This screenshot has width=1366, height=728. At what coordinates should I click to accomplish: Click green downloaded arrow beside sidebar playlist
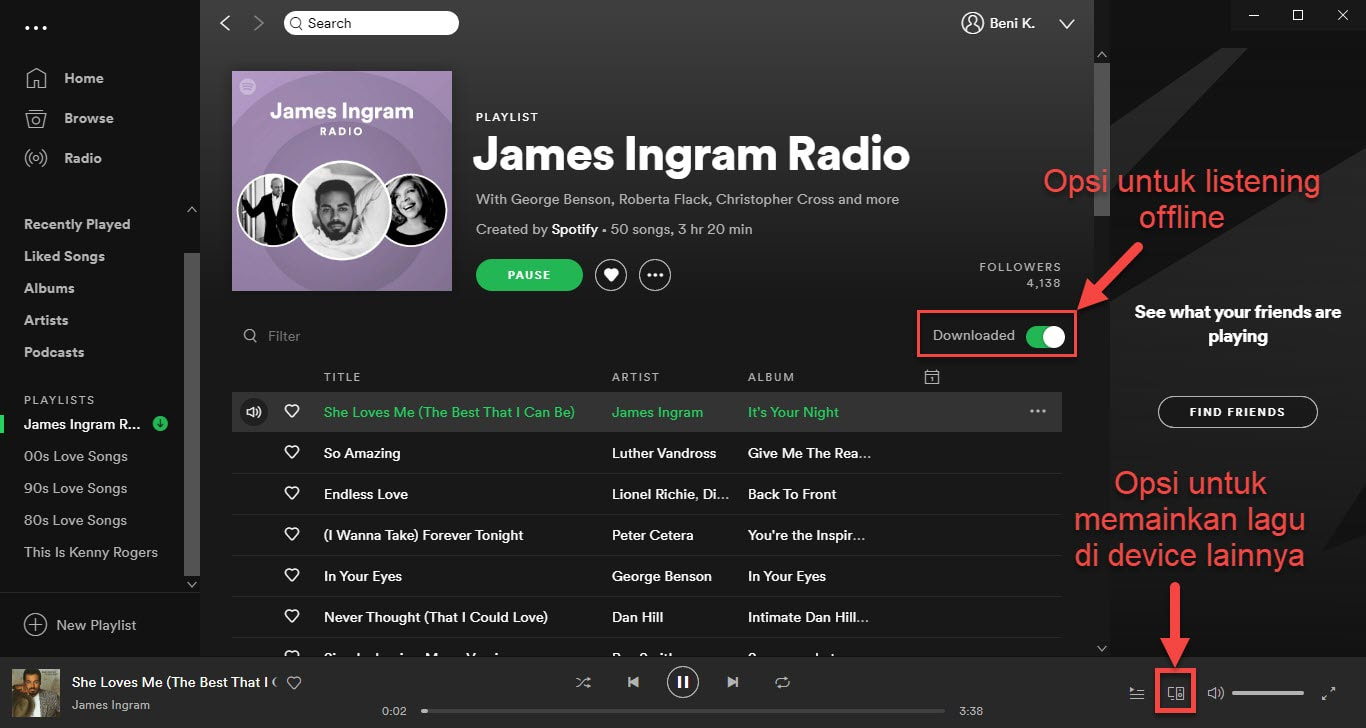point(160,424)
